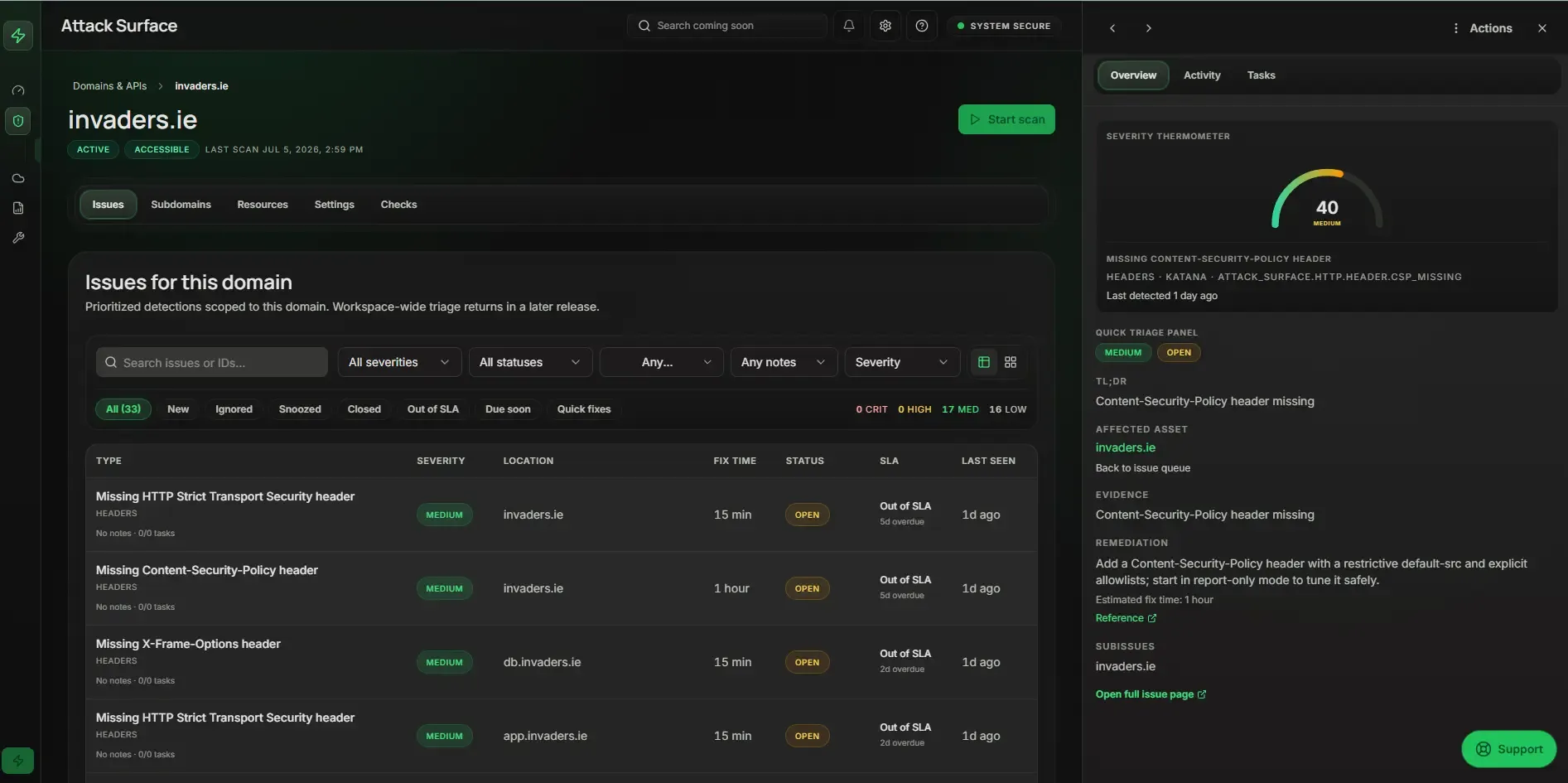Toggle the Due soon filter chip
The image size is (1568, 783).
(x=508, y=409)
